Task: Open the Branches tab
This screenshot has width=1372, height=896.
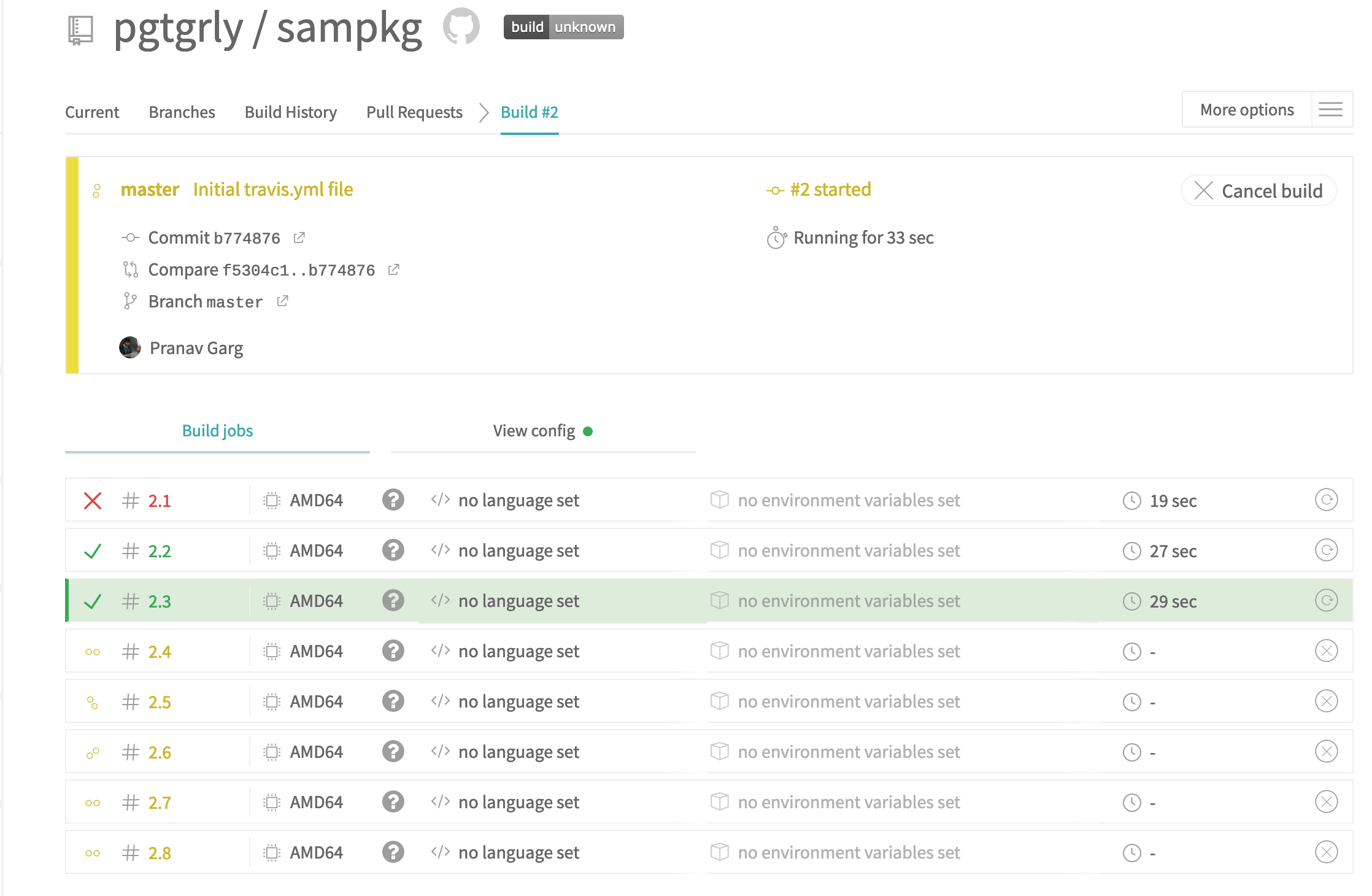Action: coord(182,112)
